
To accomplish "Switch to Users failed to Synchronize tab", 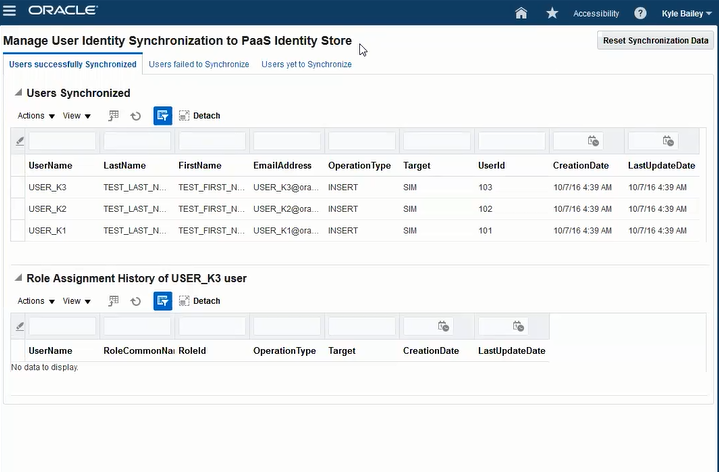I will coord(199,64).
